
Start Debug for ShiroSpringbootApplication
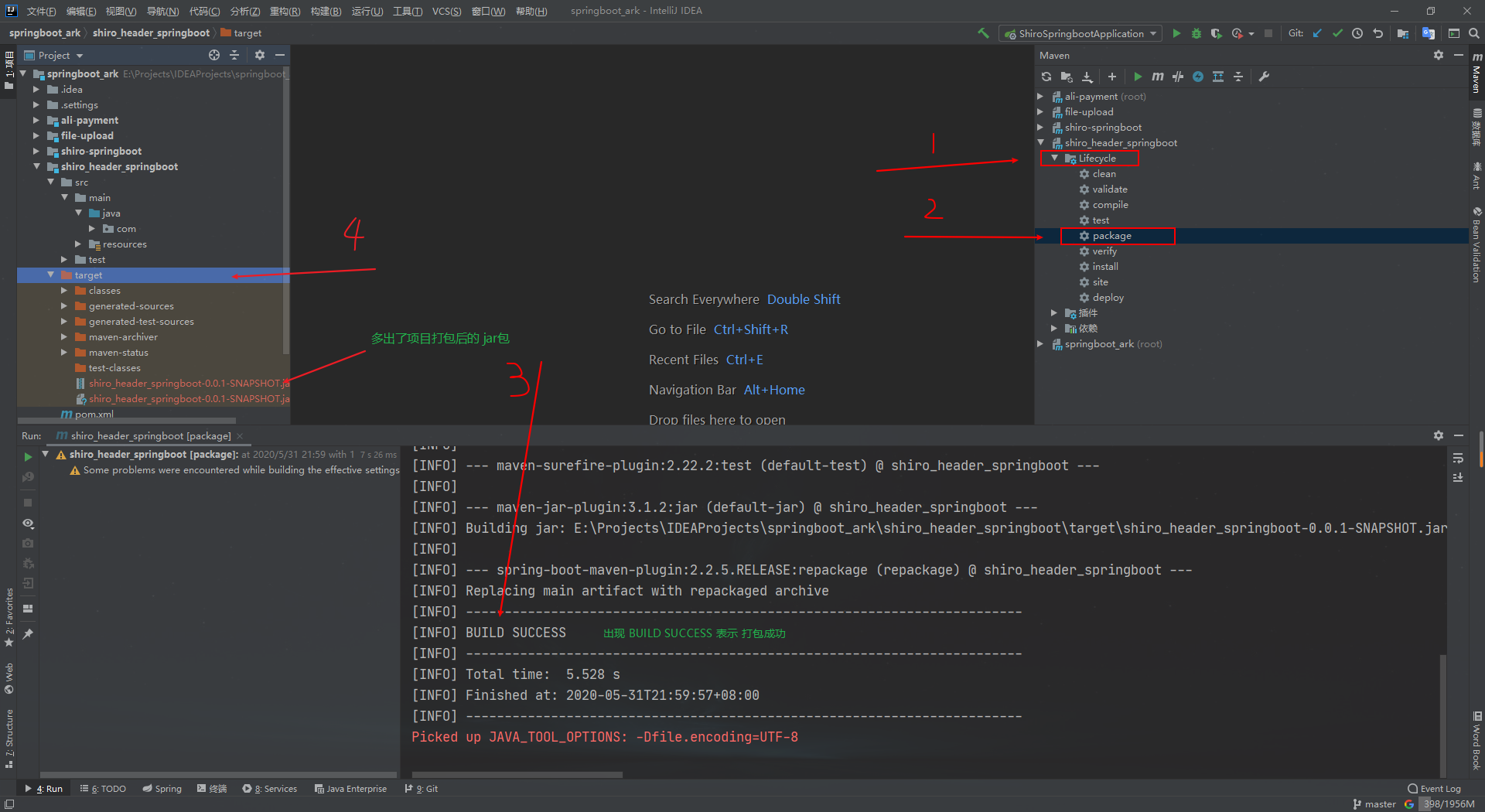tap(1196, 33)
